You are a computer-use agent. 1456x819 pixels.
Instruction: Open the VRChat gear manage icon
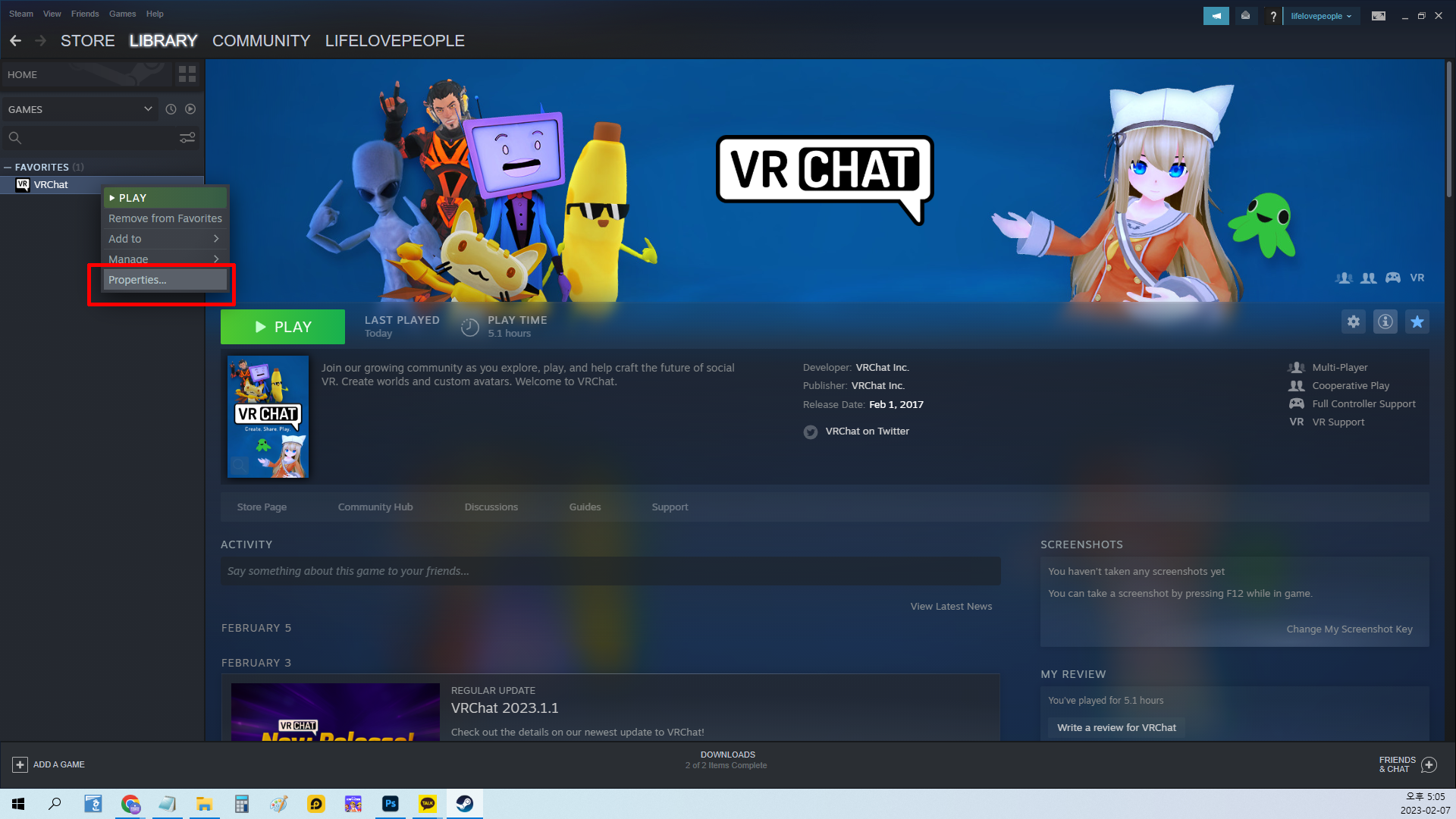(1354, 322)
